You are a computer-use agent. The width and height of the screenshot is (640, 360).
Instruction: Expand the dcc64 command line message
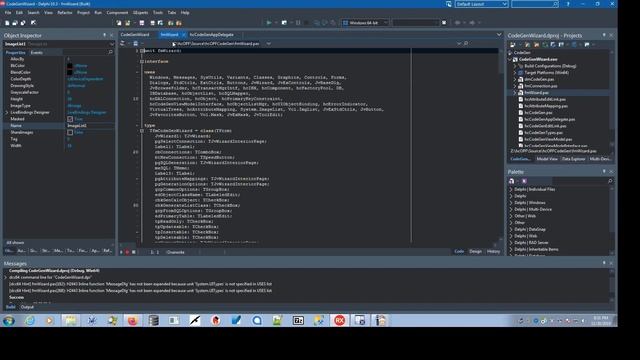pos(6,277)
